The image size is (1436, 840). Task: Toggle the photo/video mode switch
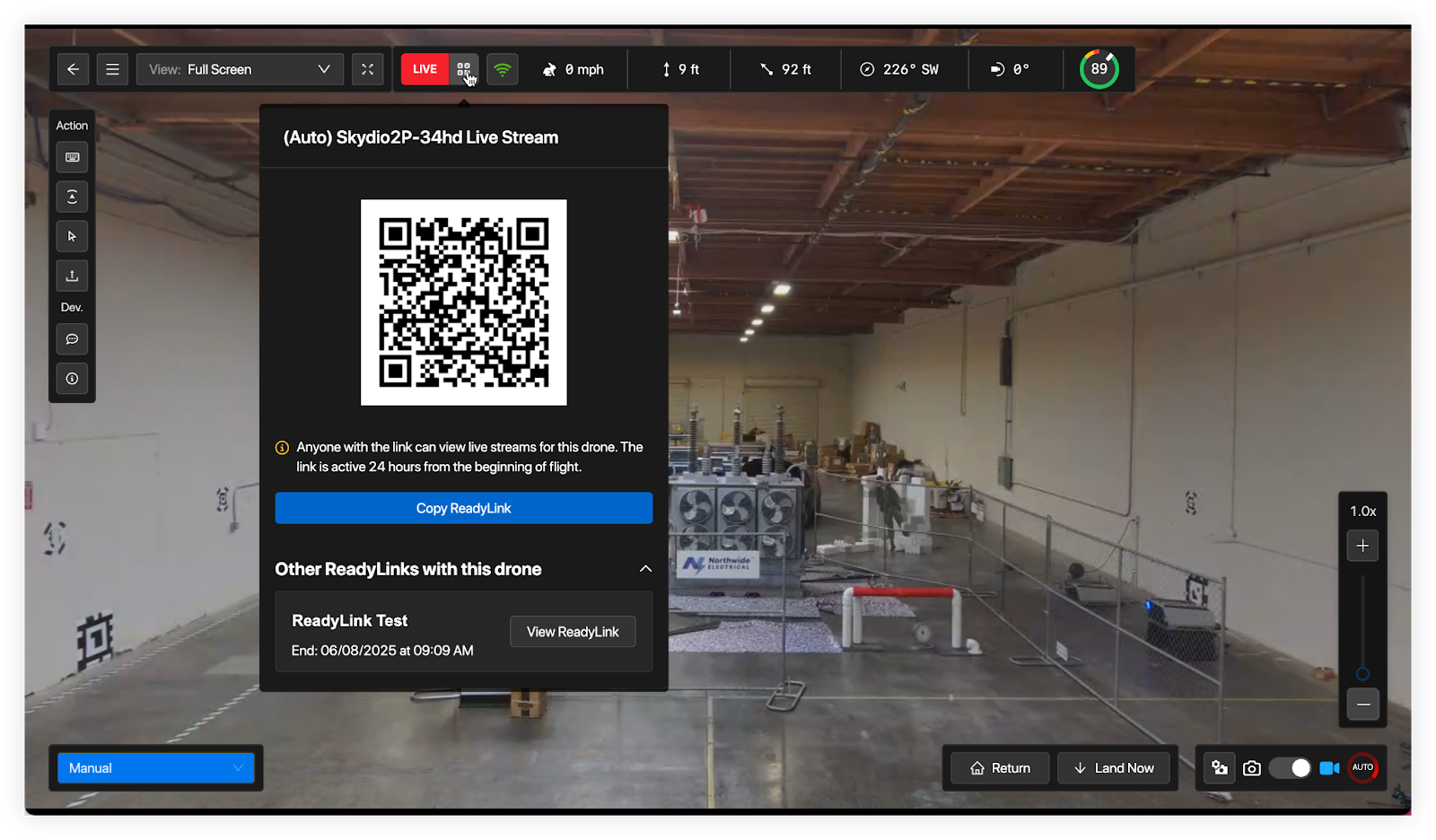(1290, 768)
